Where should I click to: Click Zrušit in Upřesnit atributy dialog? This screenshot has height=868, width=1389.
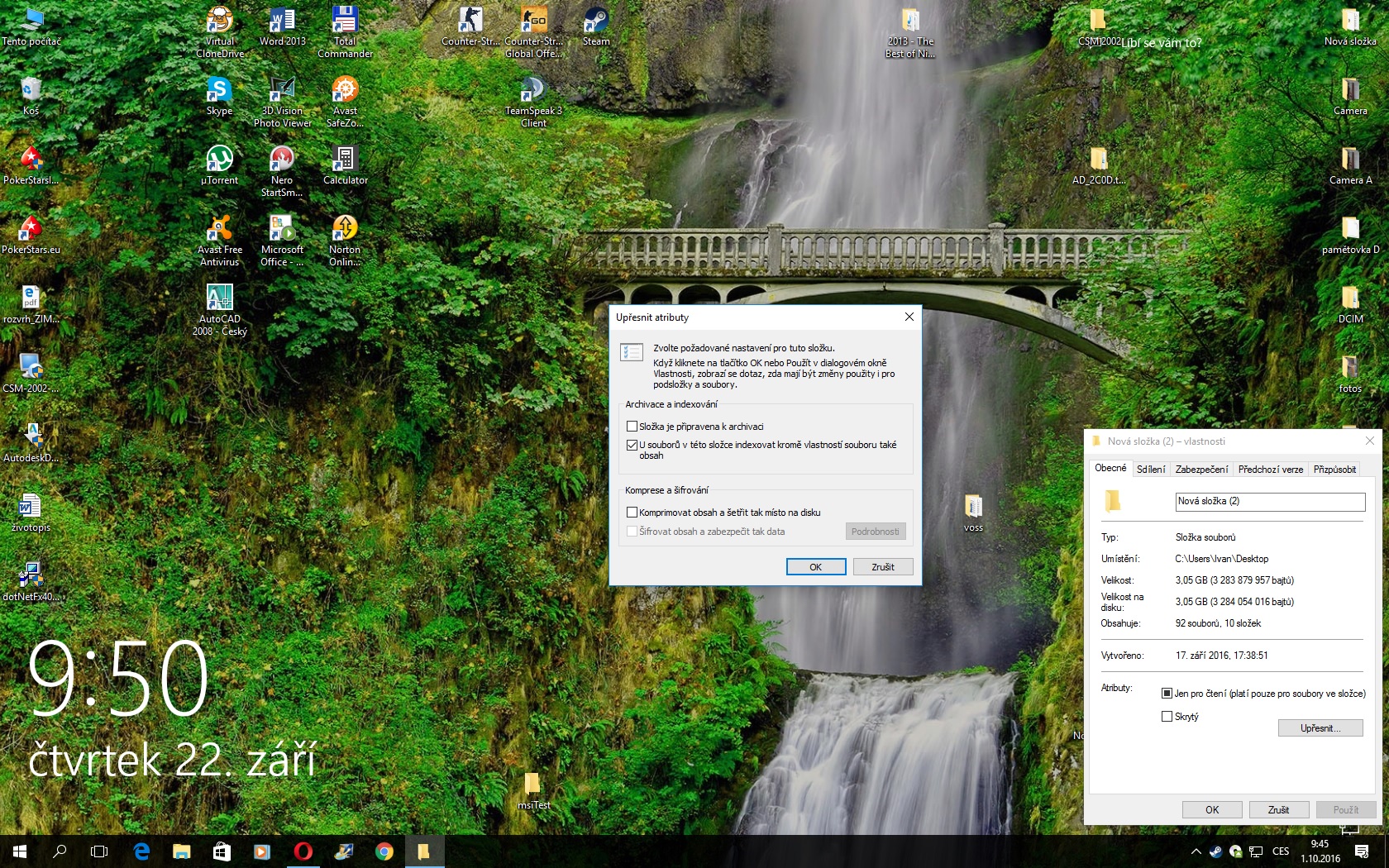pos(882,567)
